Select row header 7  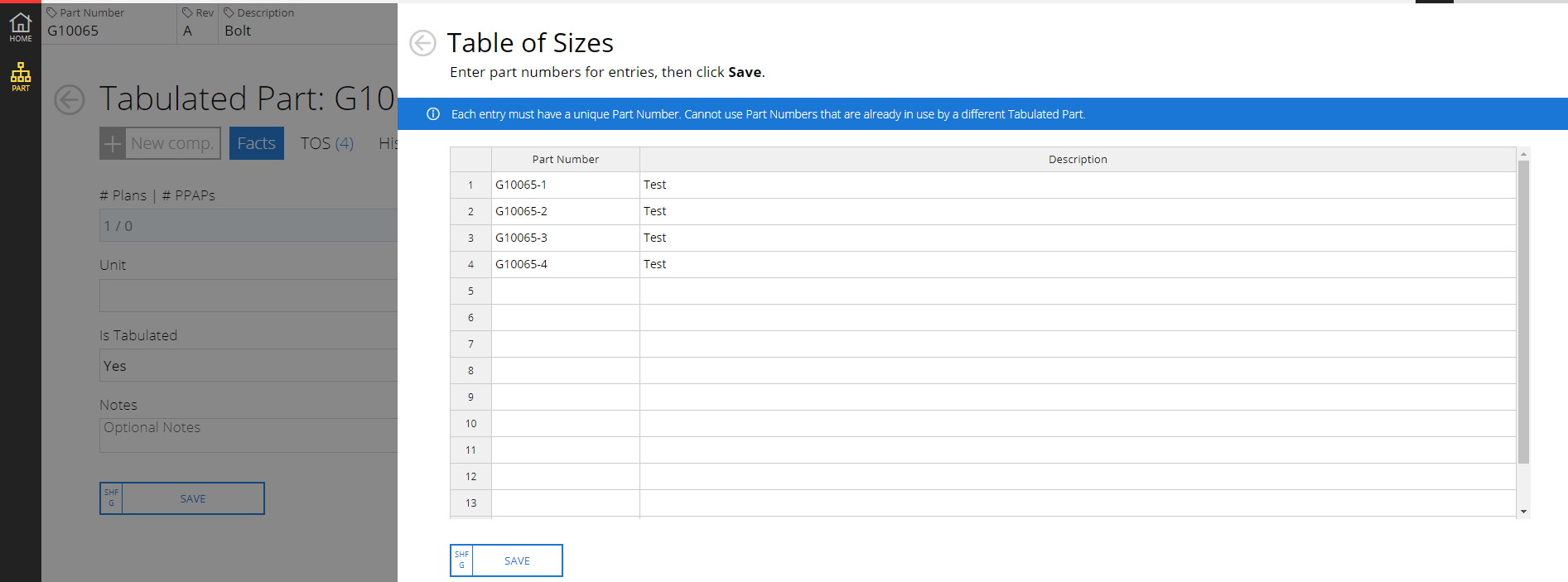point(470,344)
